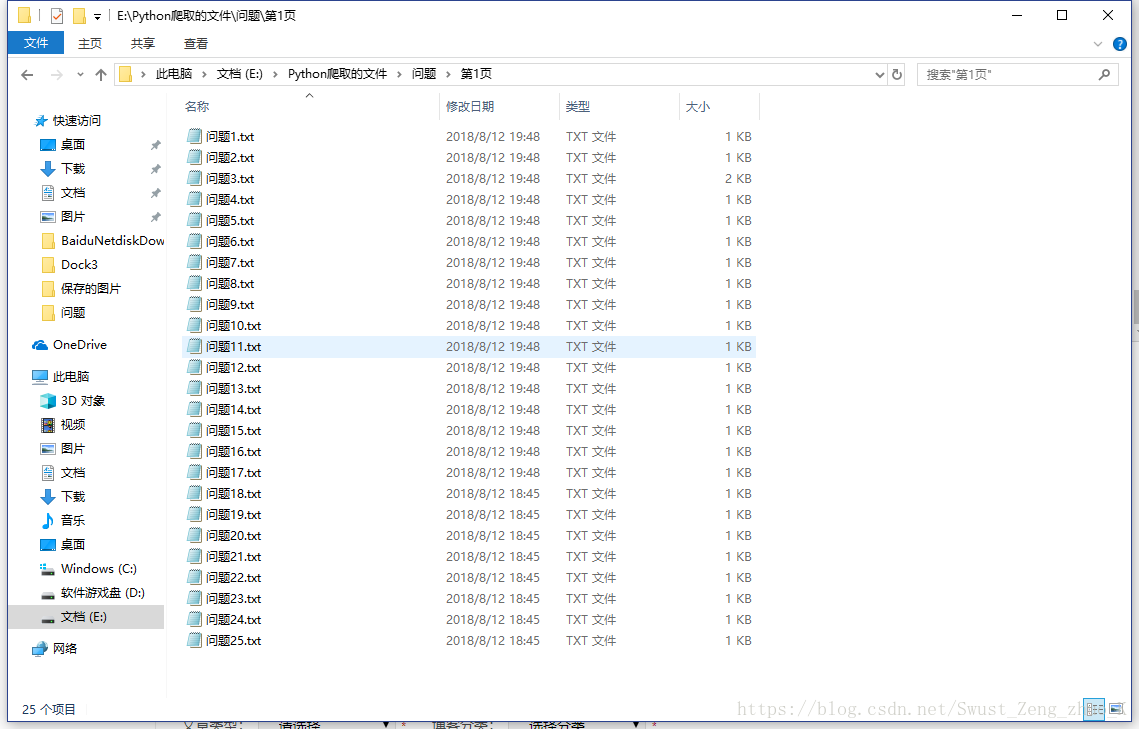The width and height of the screenshot is (1139, 729).
Task: Click the pin icon next to 图片 quick access
Action: pyautogui.click(x=155, y=217)
